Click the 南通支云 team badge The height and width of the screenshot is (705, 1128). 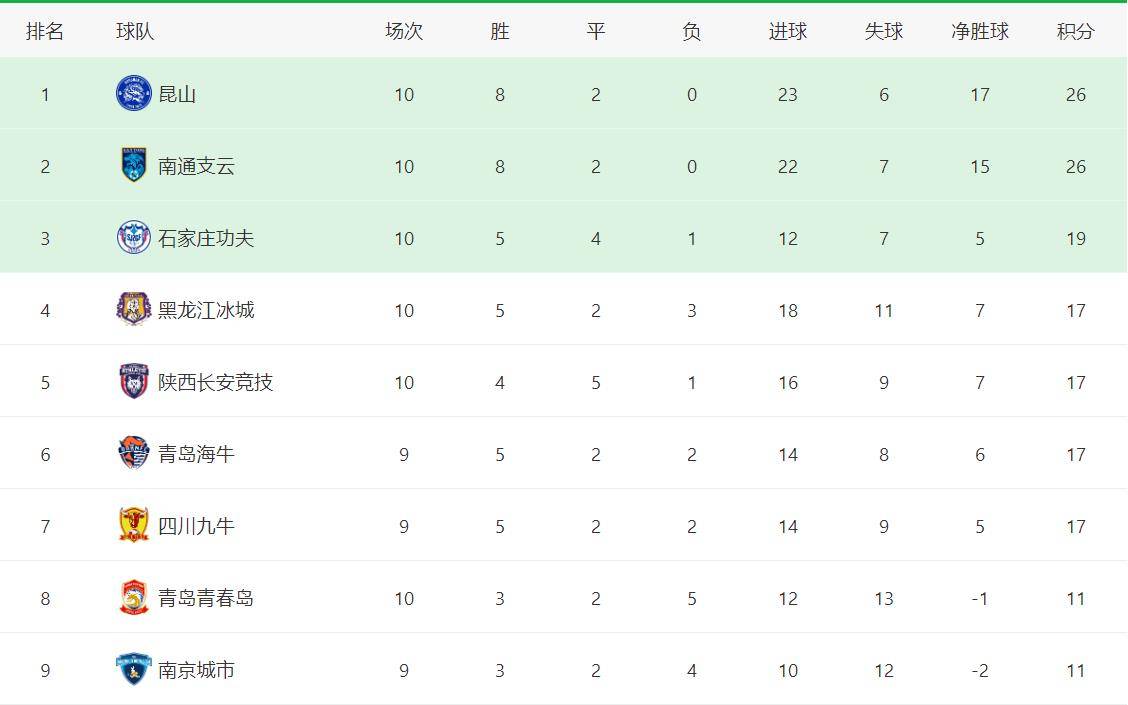[134, 165]
